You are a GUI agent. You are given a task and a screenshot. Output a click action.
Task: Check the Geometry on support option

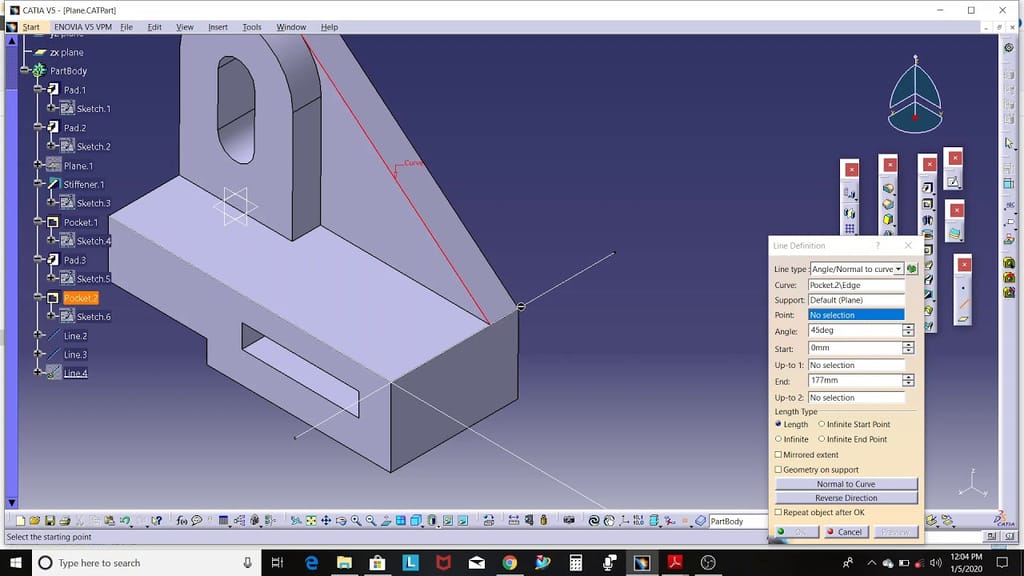[778, 469]
